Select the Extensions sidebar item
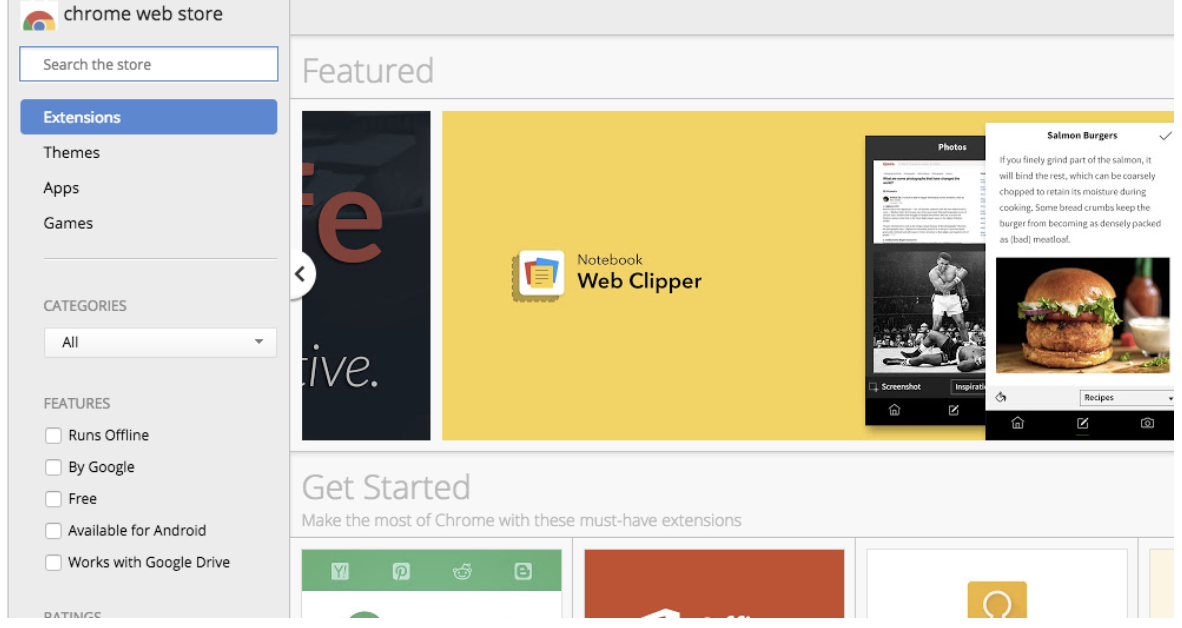The height and width of the screenshot is (628, 1182). 149,117
